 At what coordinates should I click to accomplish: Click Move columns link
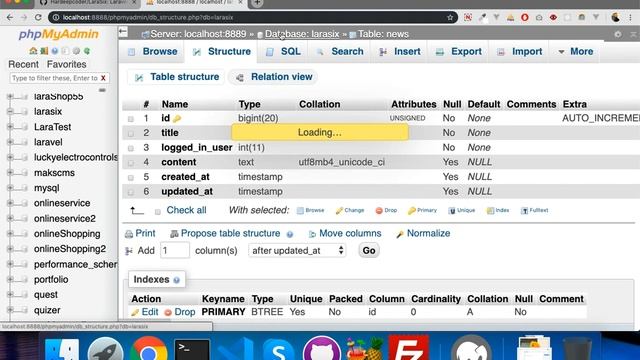click(345, 233)
